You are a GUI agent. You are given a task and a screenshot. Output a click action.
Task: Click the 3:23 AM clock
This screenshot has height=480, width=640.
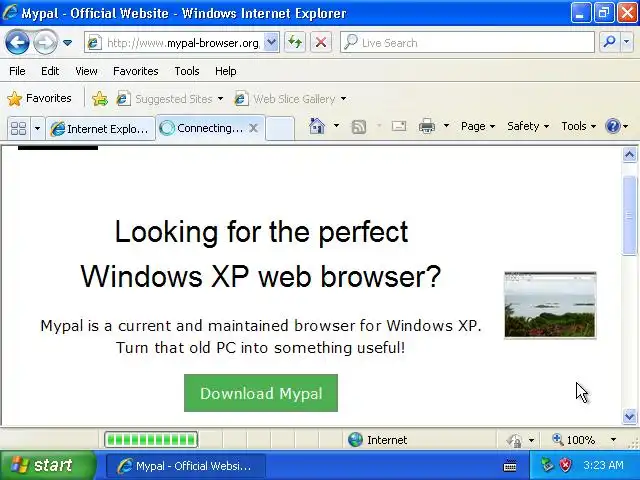pos(603,465)
